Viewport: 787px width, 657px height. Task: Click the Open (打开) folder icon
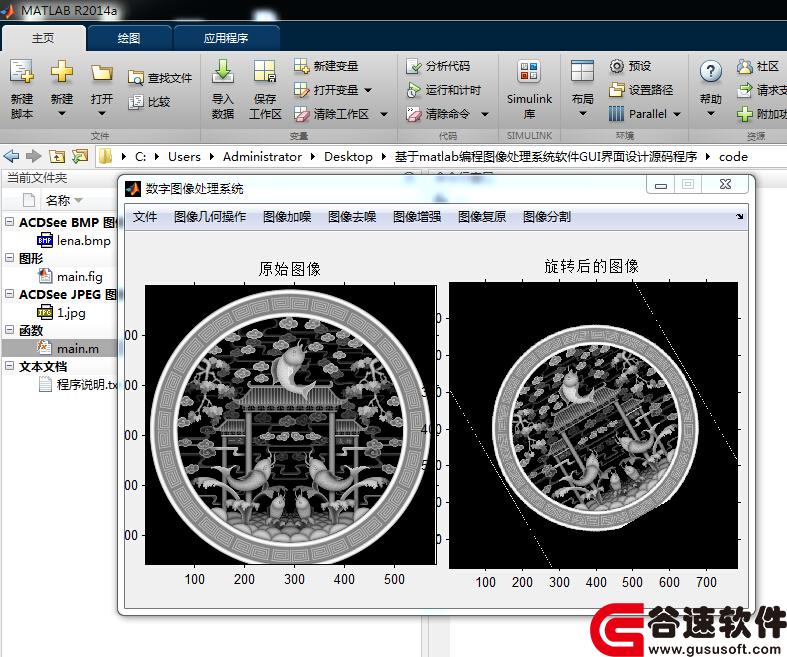pos(101,73)
